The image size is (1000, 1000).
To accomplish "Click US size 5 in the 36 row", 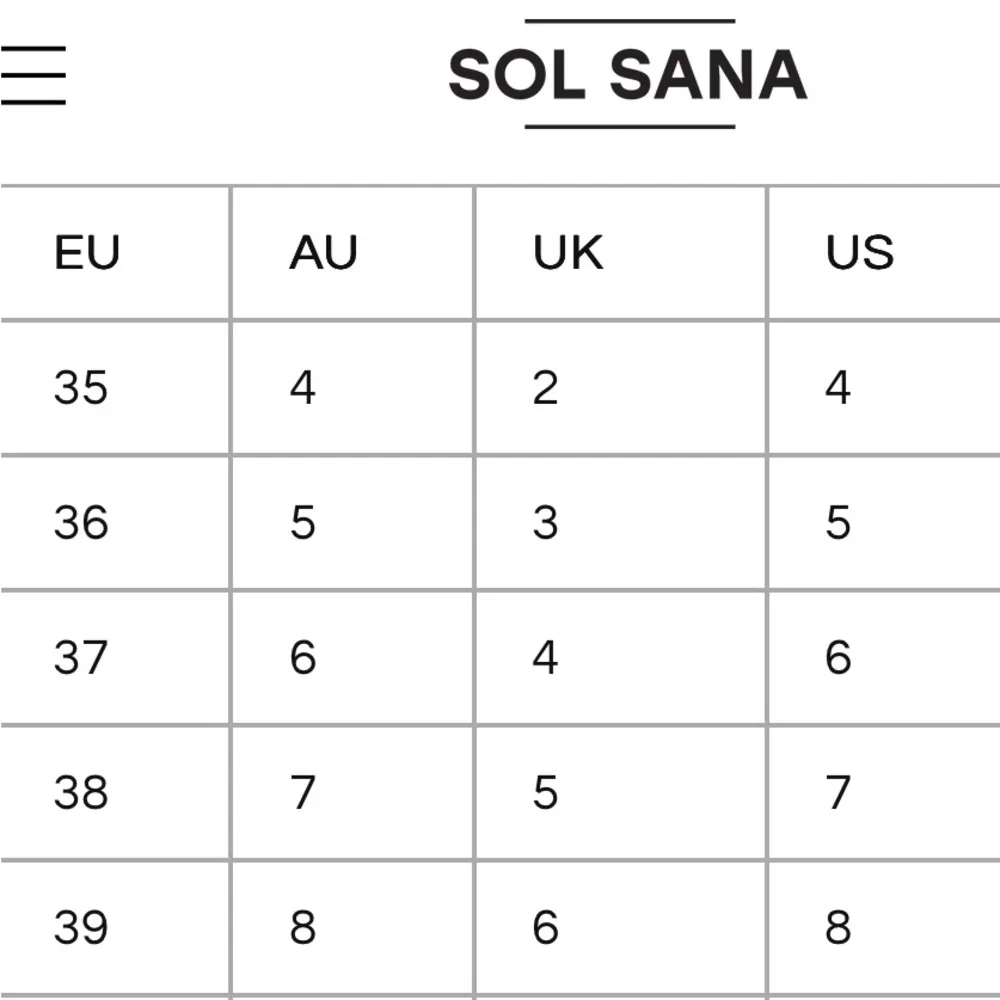I will (838, 523).
